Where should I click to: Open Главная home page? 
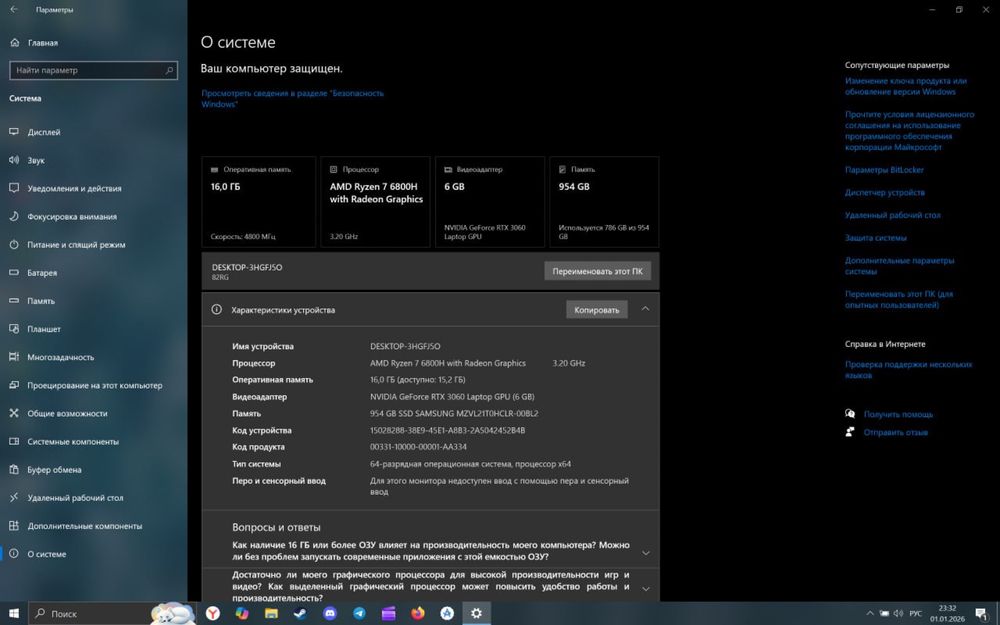pyautogui.click(x=35, y=43)
